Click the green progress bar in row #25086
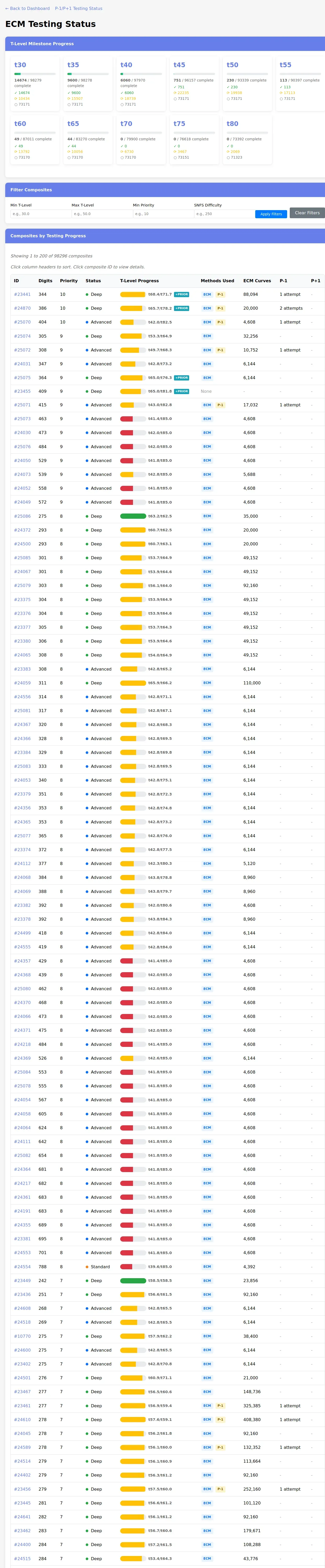Image resolution: width=325 pixels, height=1568 pixels. point(133,516)
